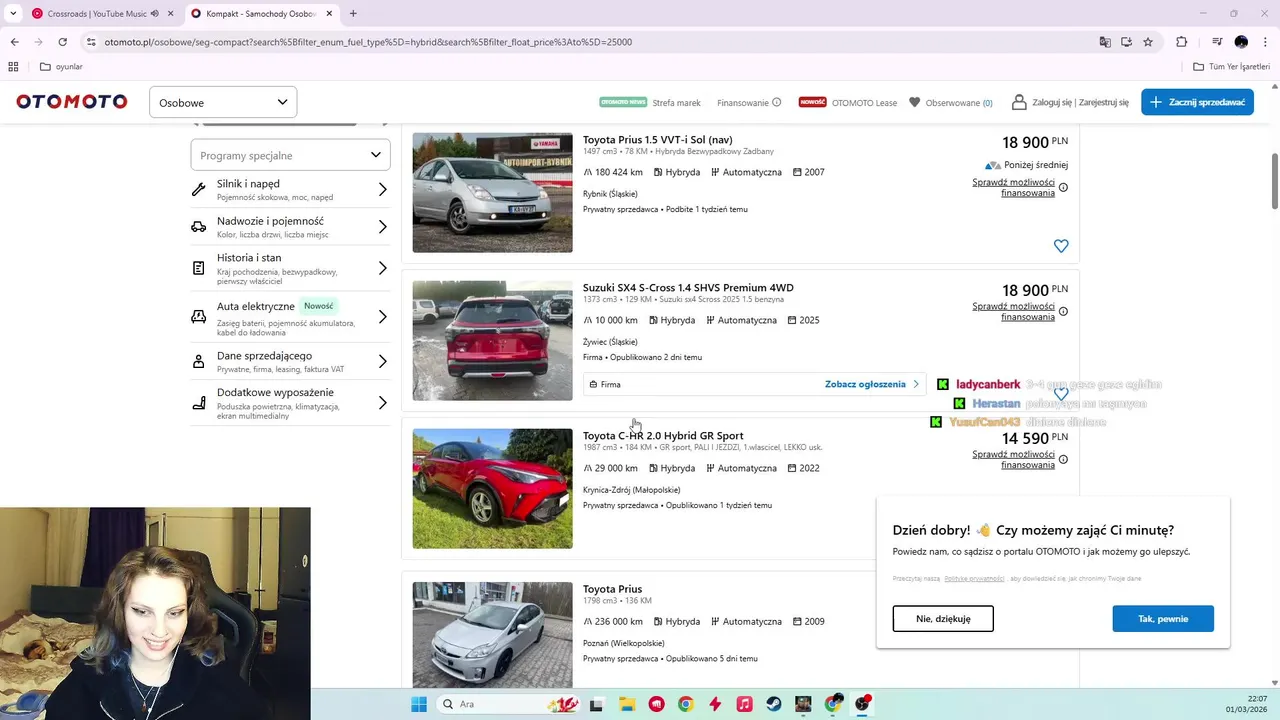Open the Polityka prywatności link
This screenshot has height=720, width=1280.
point(974,578)
